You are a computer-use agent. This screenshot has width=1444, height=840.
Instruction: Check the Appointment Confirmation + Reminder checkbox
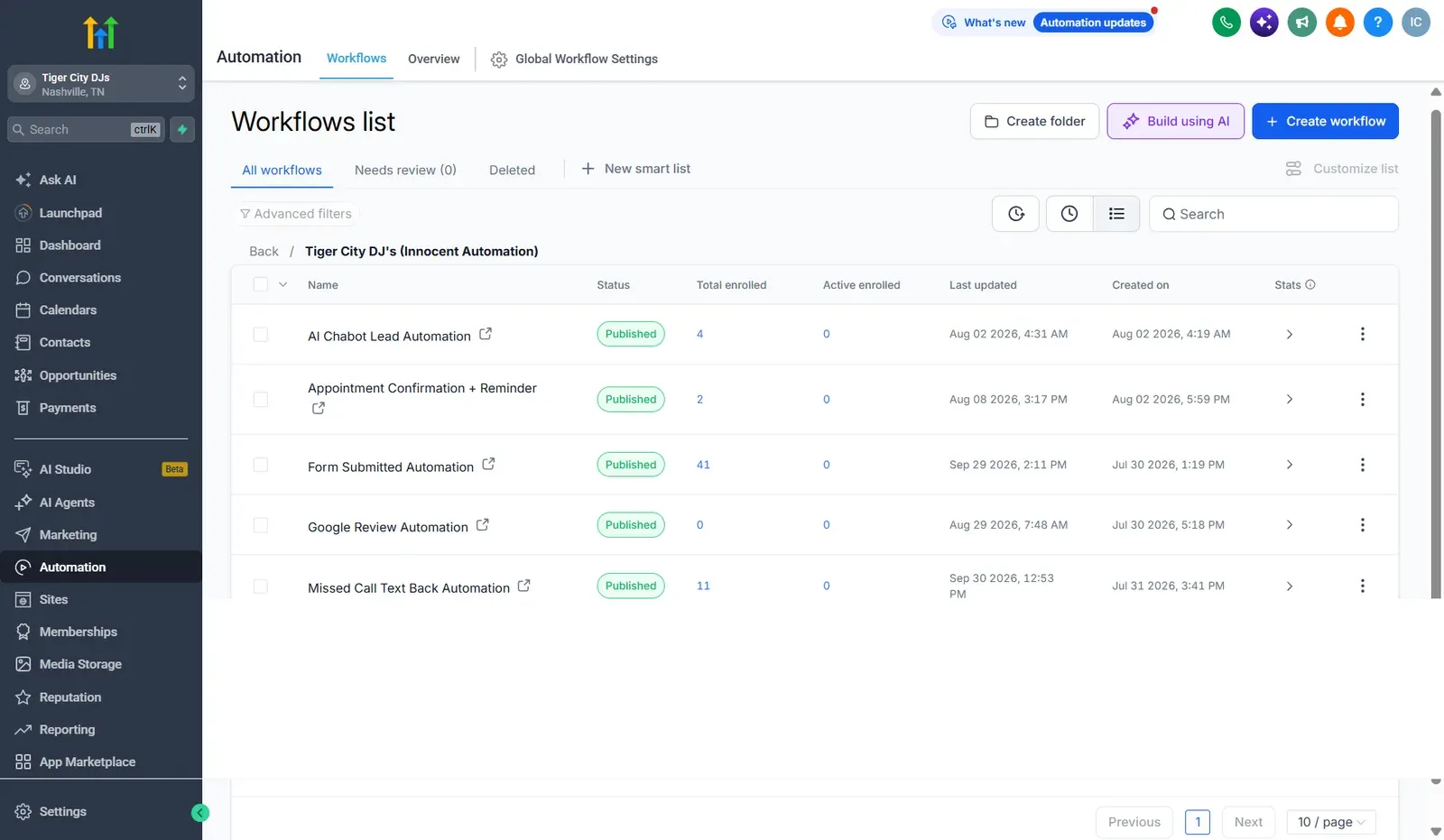261,400
